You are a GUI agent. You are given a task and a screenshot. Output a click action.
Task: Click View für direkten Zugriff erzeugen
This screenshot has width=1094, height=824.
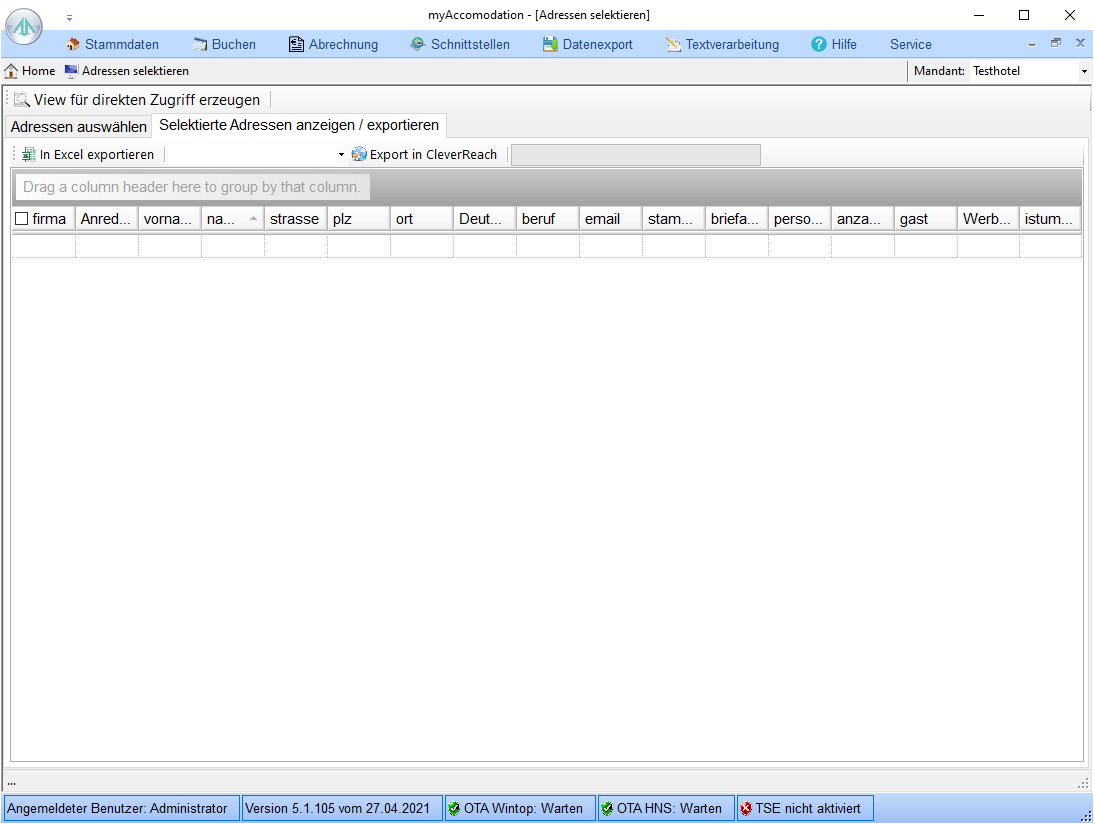[137, 100]
